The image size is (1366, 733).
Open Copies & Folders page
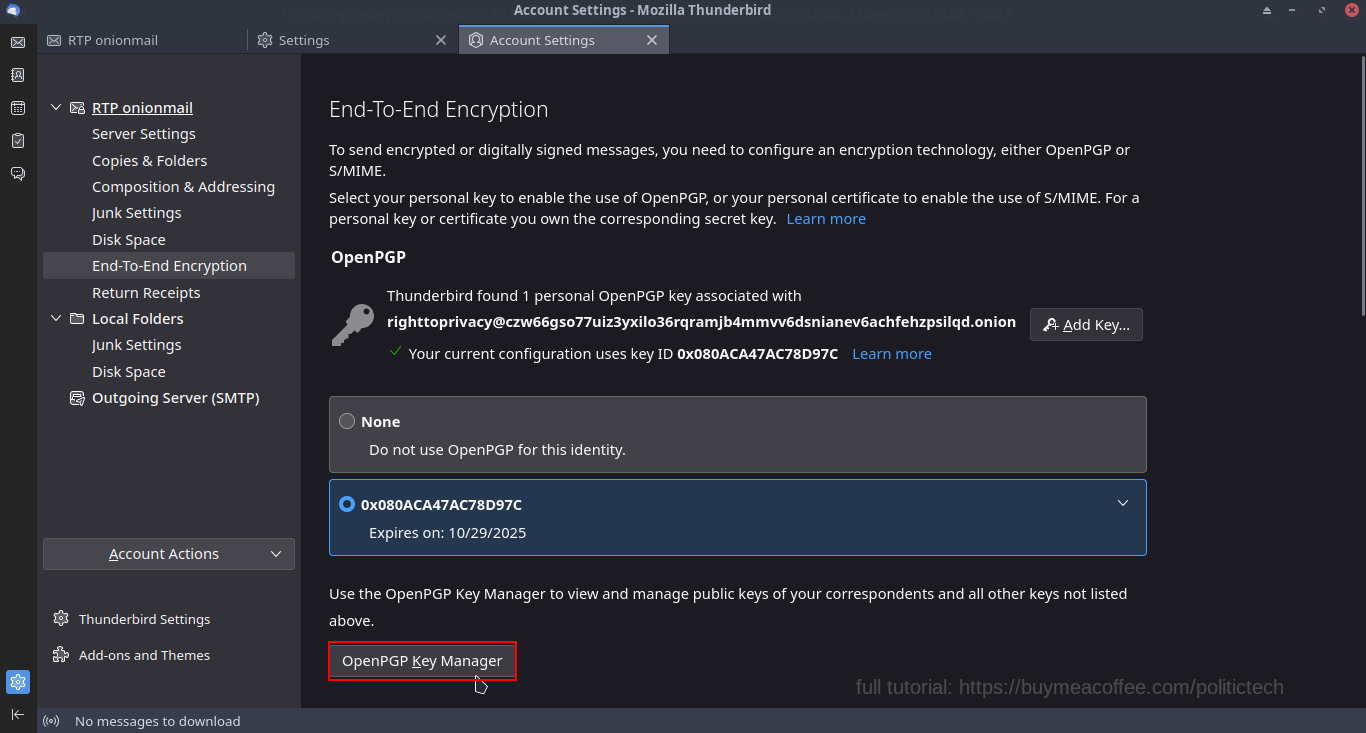click(150, 161)
